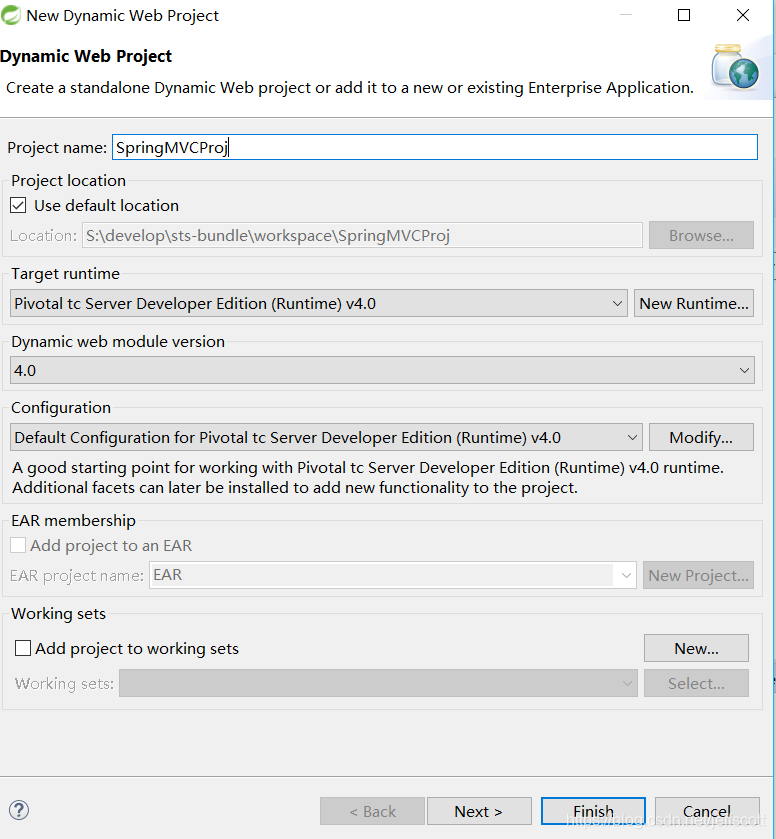Click the Cancel button
The height and width of the screenshot is (839, 776).
707,811
